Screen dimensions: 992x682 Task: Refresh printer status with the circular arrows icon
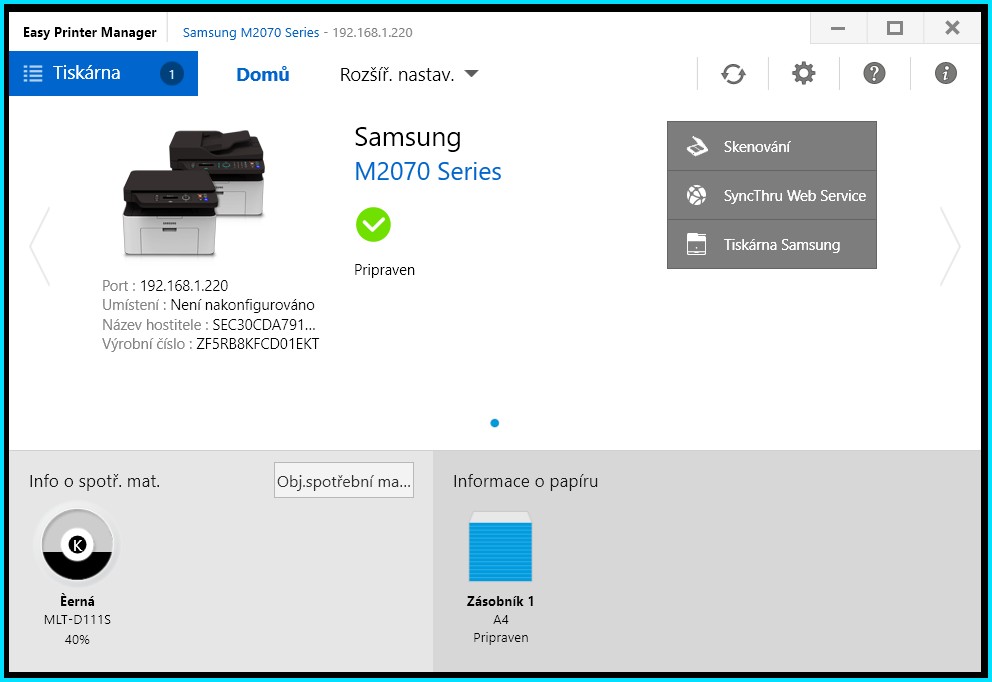coord(733,74)
